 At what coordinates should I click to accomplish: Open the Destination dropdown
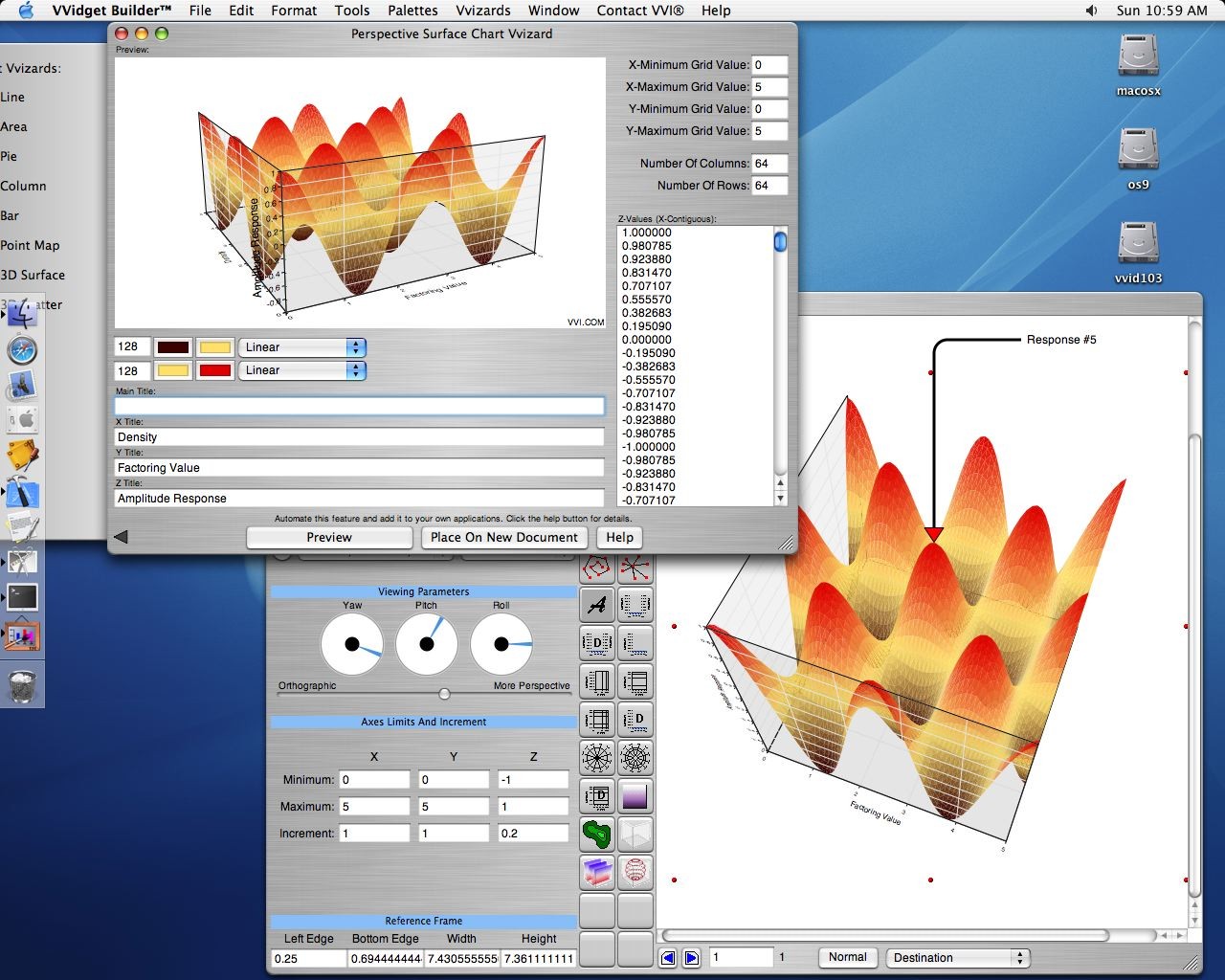coord(957,957)
